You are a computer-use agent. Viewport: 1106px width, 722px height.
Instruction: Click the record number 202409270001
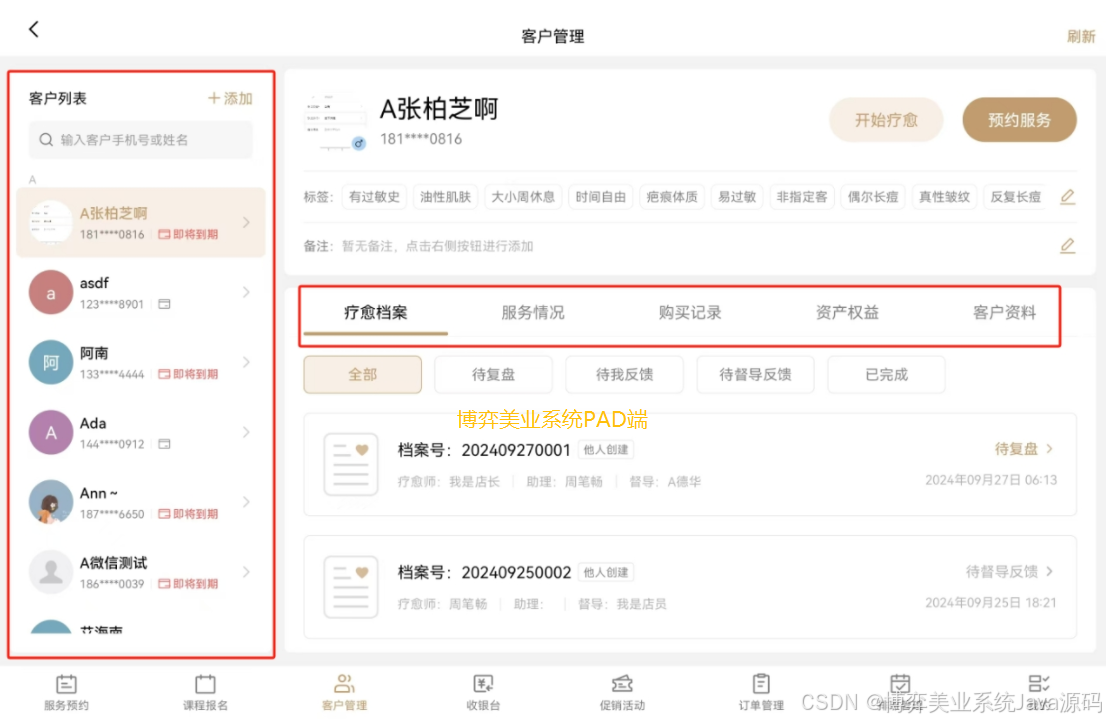516,450
